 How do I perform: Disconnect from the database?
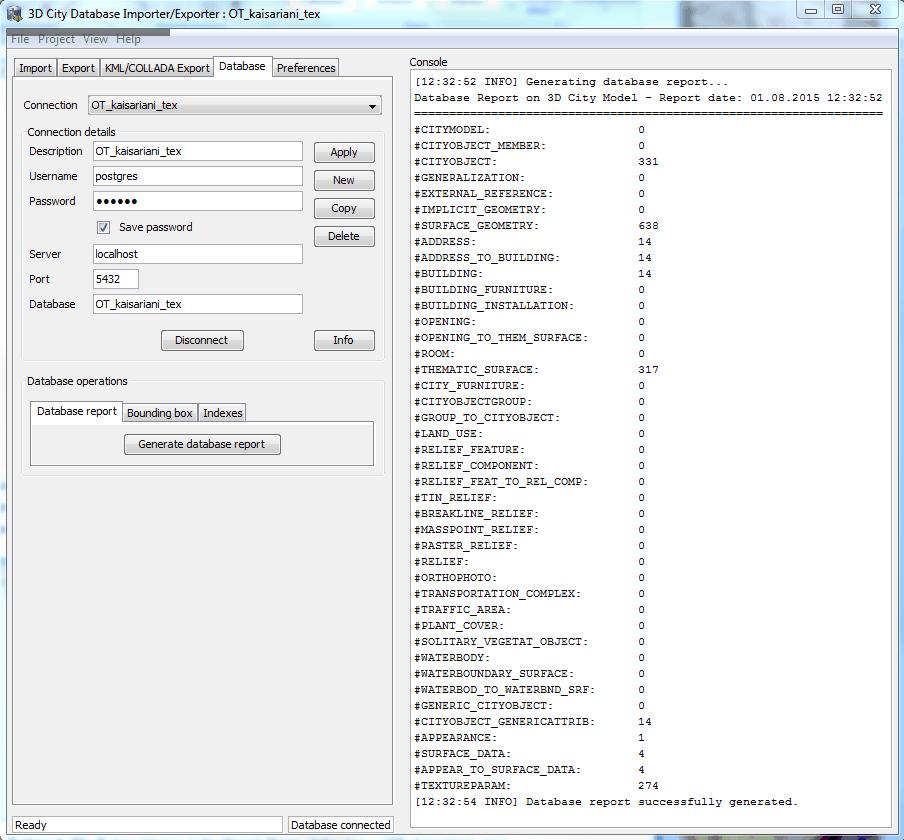tap(202, 340)
